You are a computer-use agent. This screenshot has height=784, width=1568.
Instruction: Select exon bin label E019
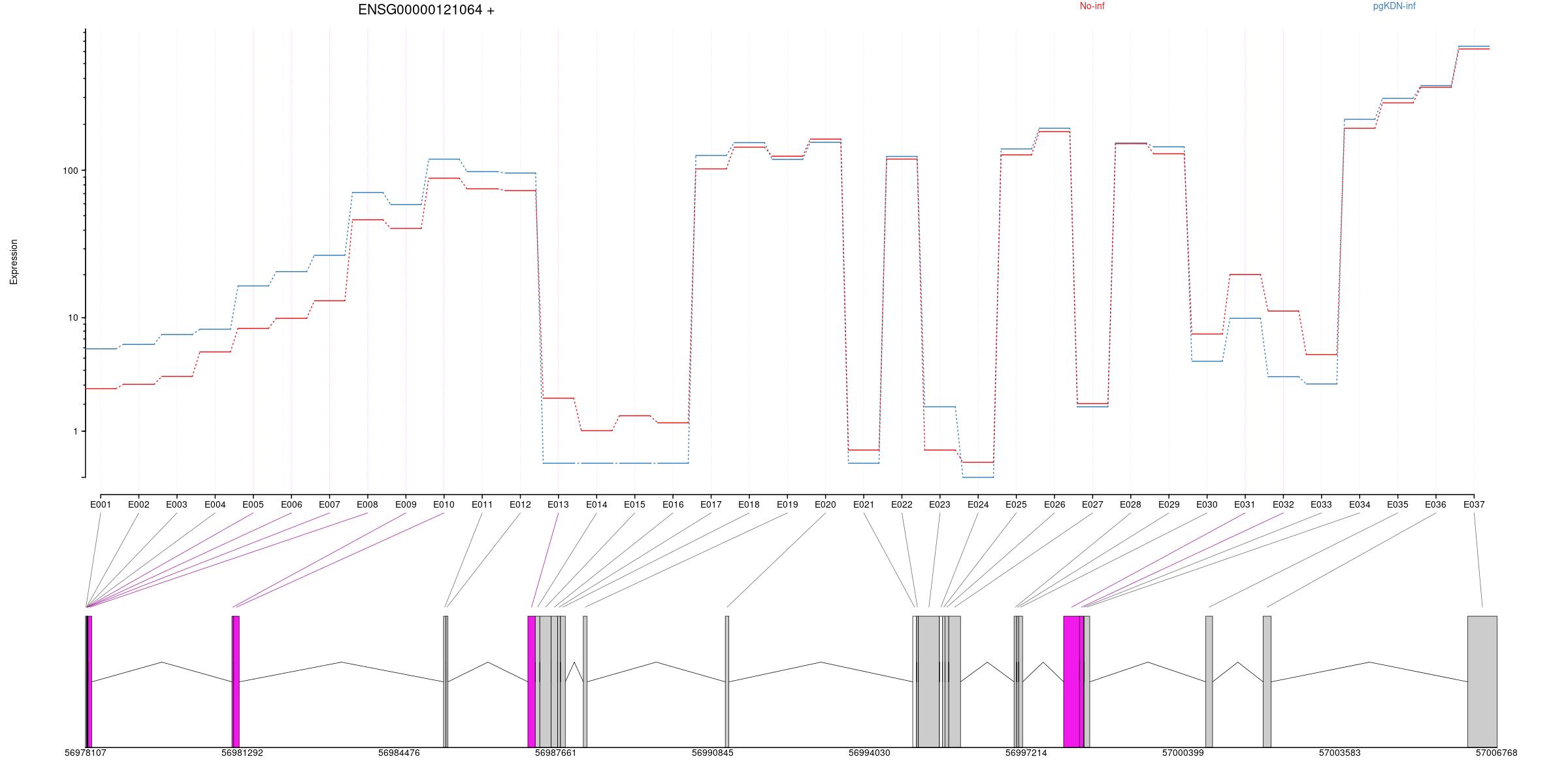(x=787, y=504)
